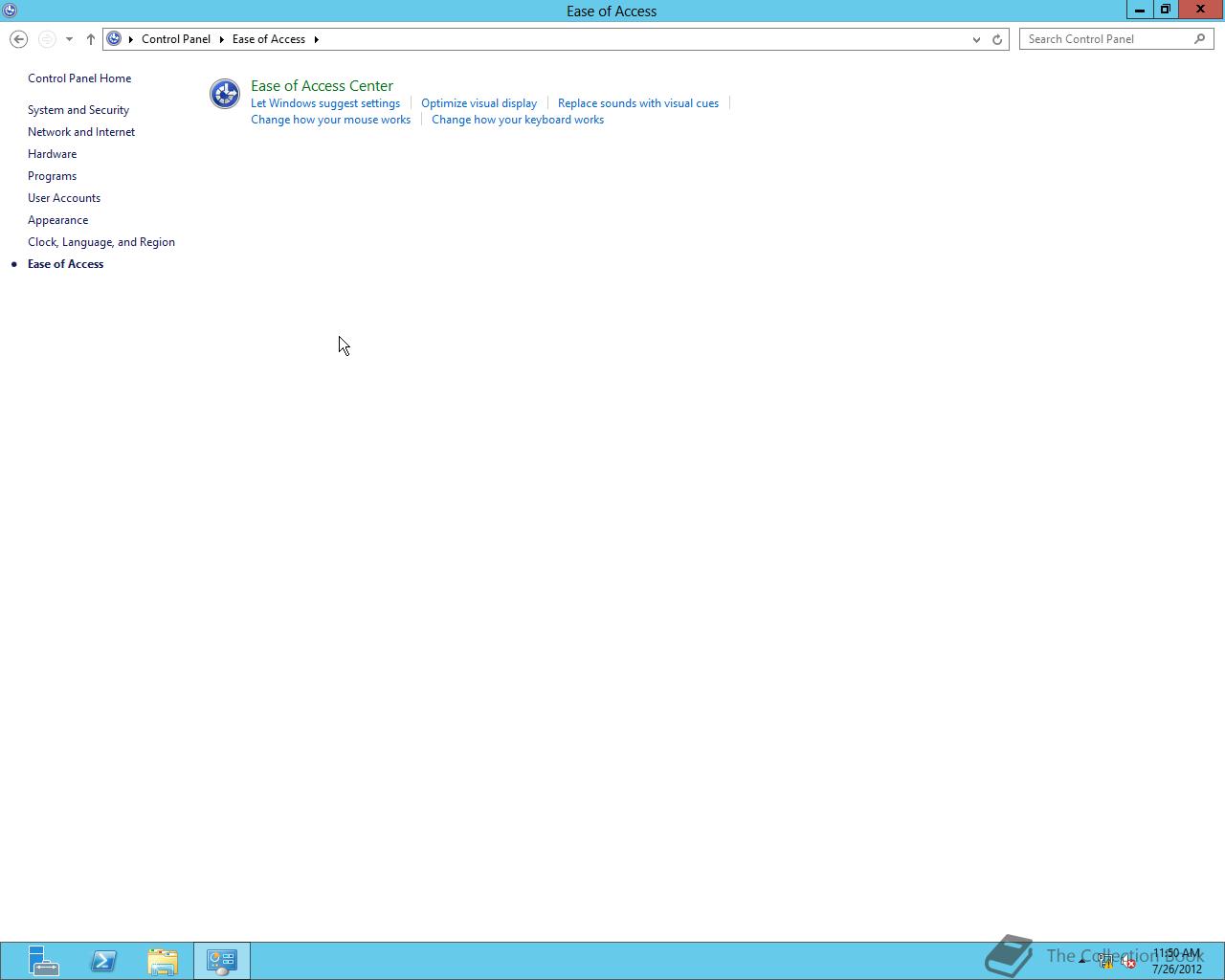The width and height of the screenshot is (1225, 980).
Task: Go up one level with Up arrow
Action: 90,39
